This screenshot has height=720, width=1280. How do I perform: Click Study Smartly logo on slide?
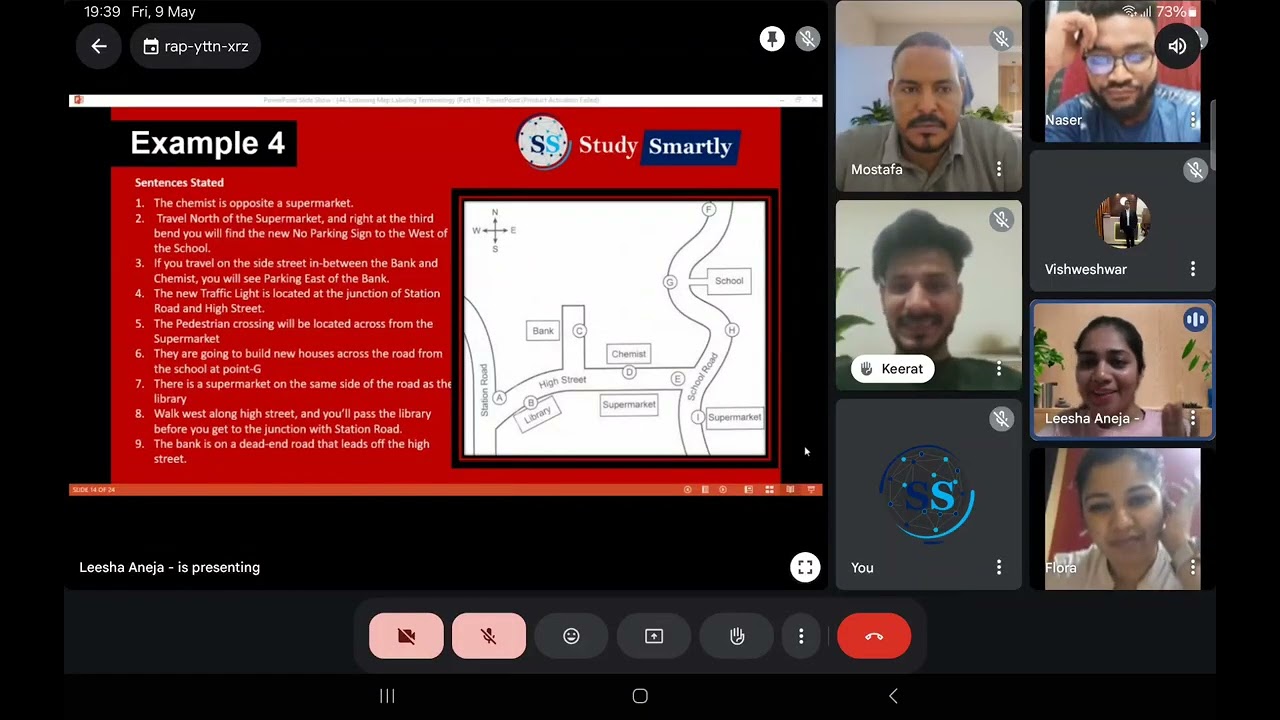point(628,145)
